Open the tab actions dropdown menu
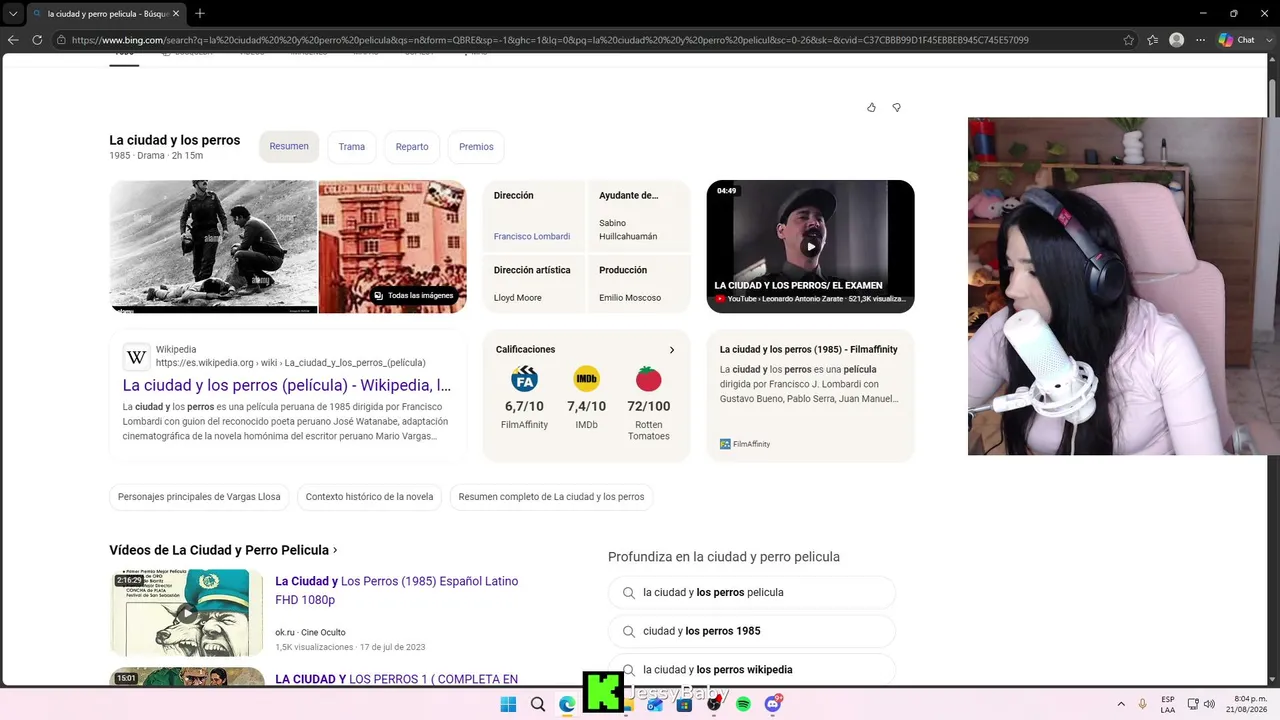The width and height of the screenshot is (1280, 720). 13,14
